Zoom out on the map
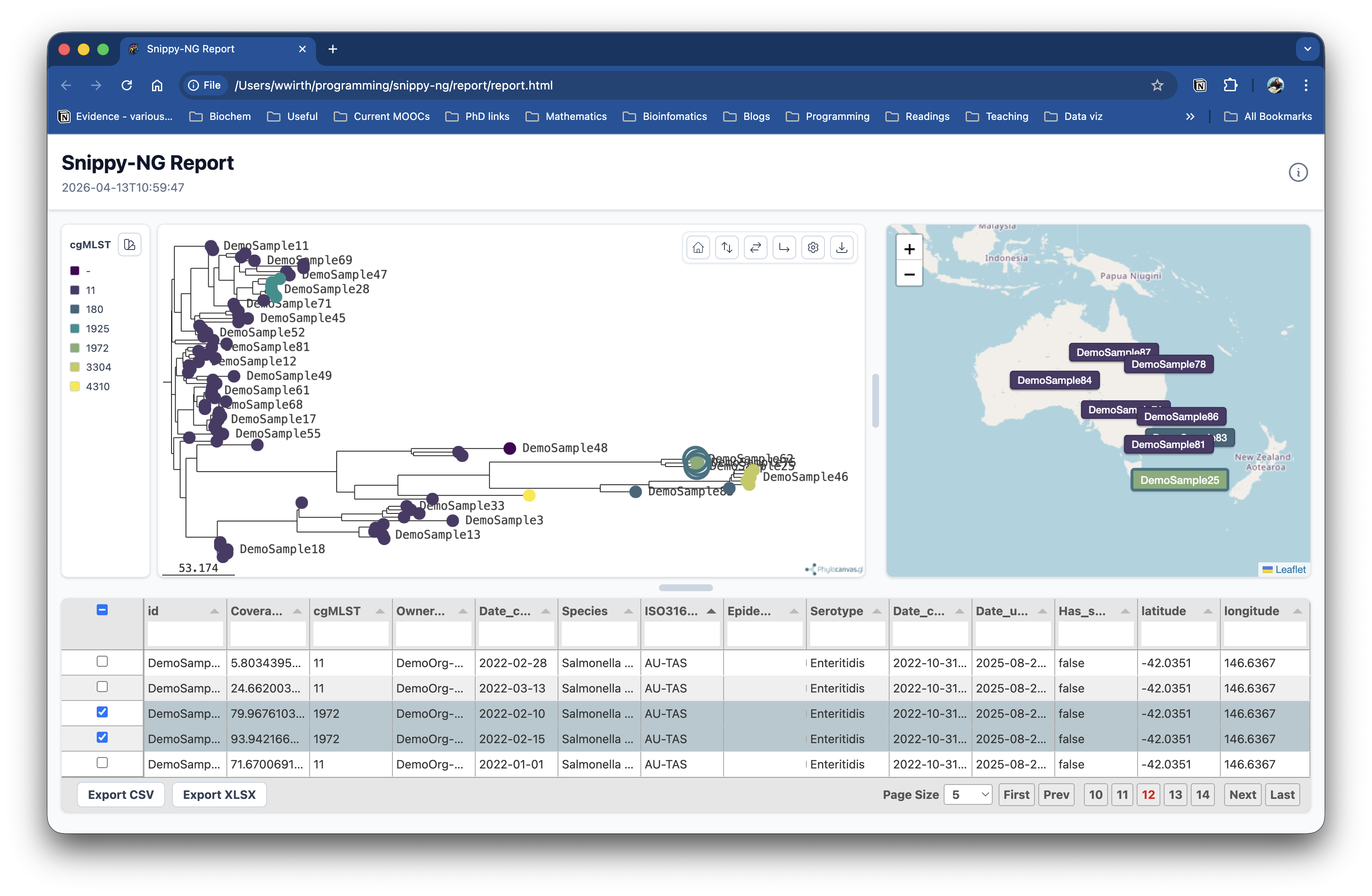 click(909, 274)
